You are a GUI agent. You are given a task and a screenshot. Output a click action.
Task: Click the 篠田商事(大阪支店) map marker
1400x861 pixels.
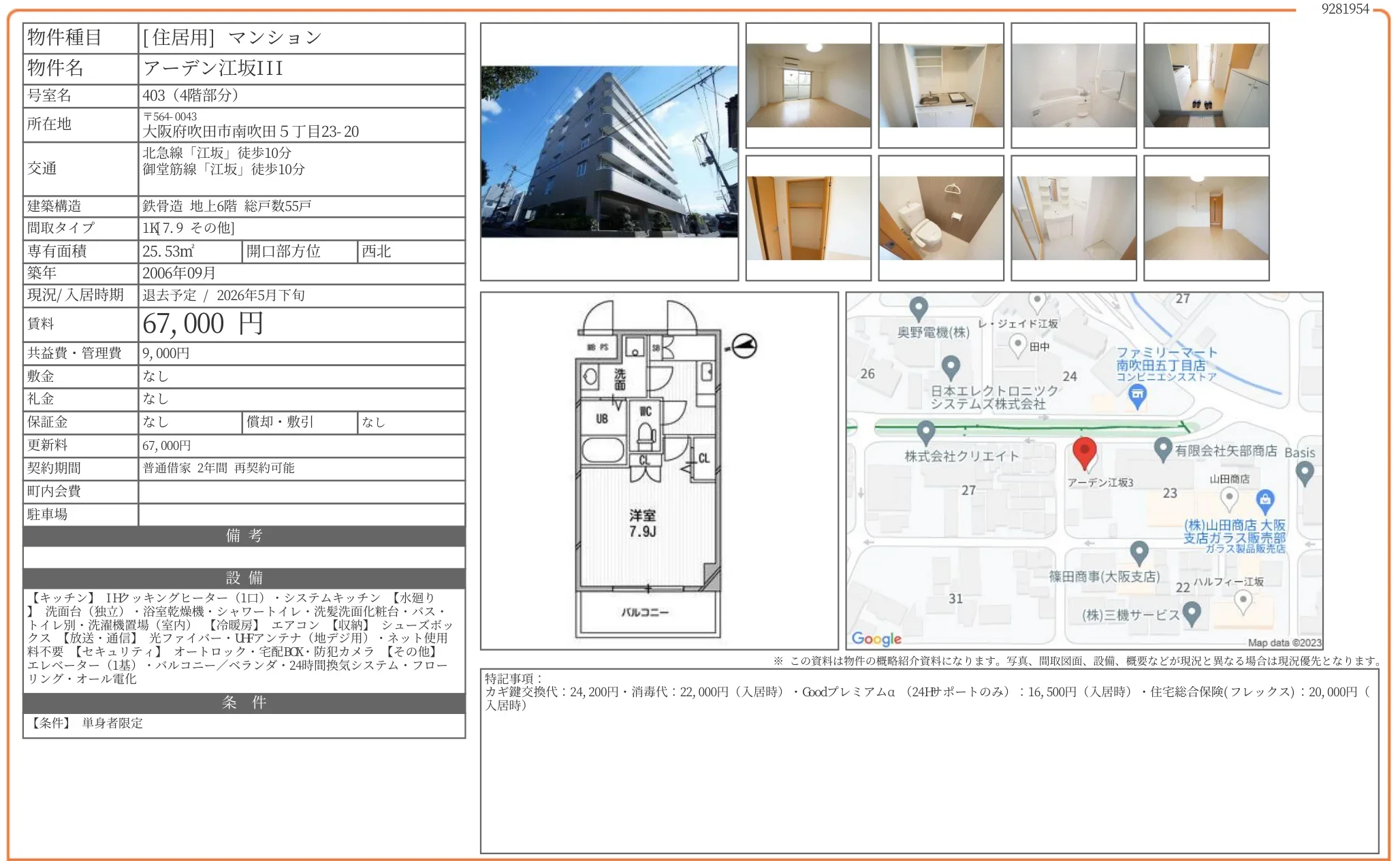(1139, 551)
